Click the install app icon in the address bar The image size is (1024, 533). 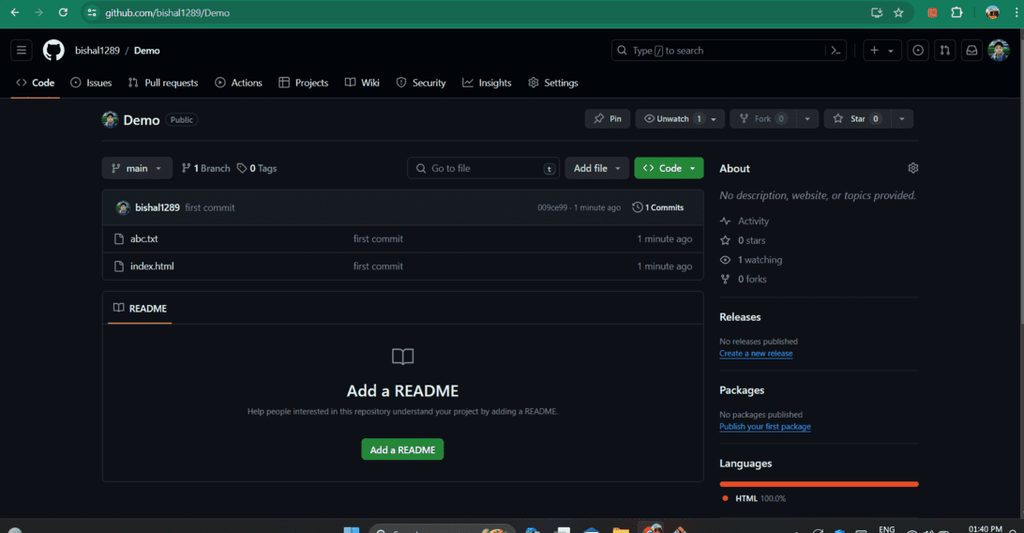tap(876, 12)
